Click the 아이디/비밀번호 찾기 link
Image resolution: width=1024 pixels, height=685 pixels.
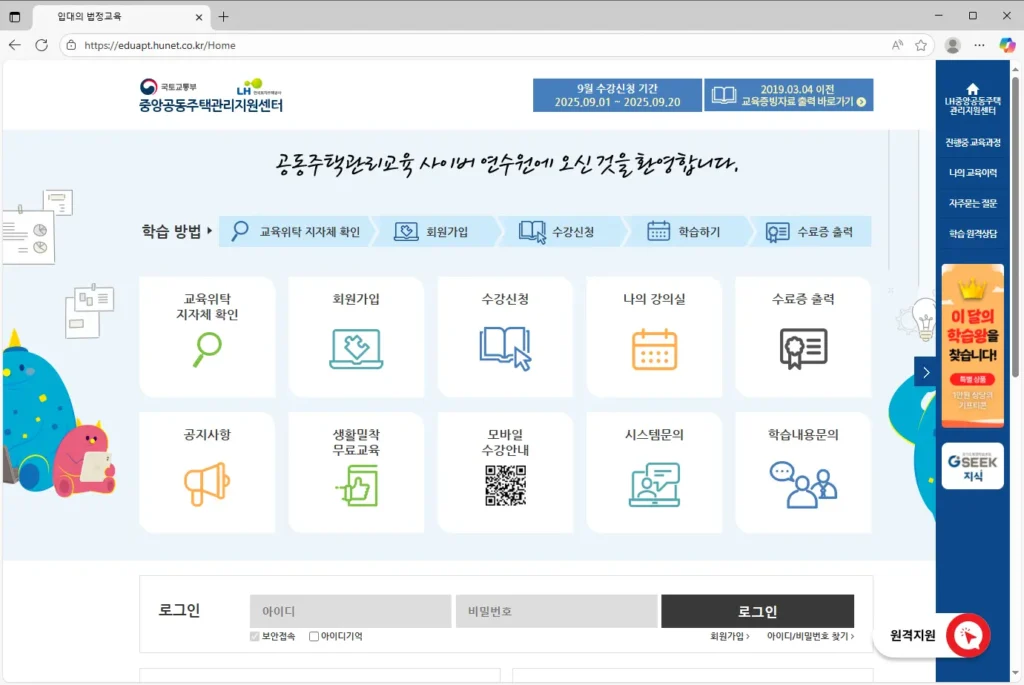pos(809,636)
